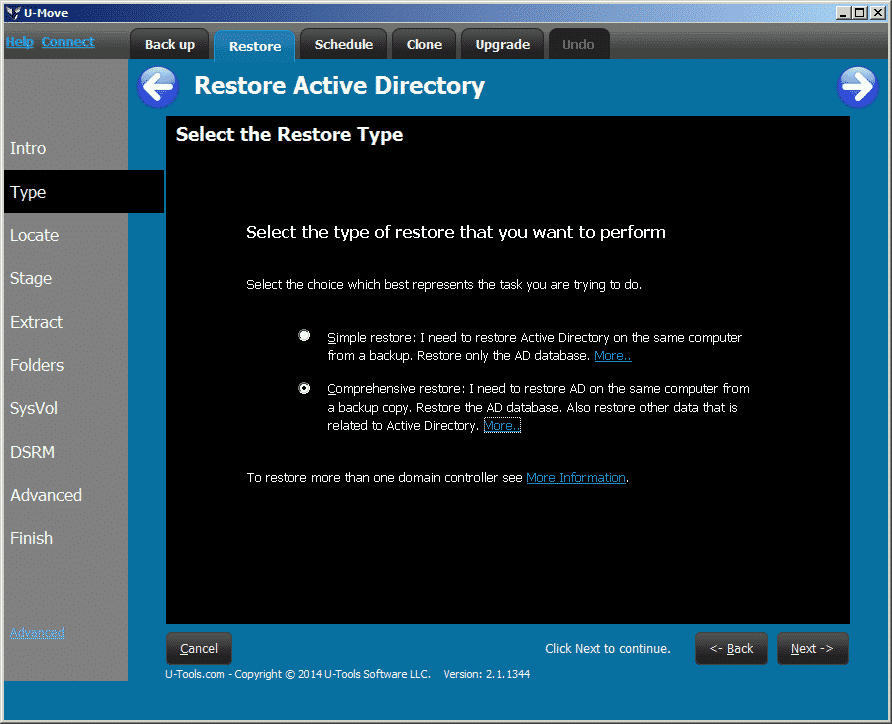Go to the Intro step
This screenshot has width=892, height=724.
click(28, 148)
